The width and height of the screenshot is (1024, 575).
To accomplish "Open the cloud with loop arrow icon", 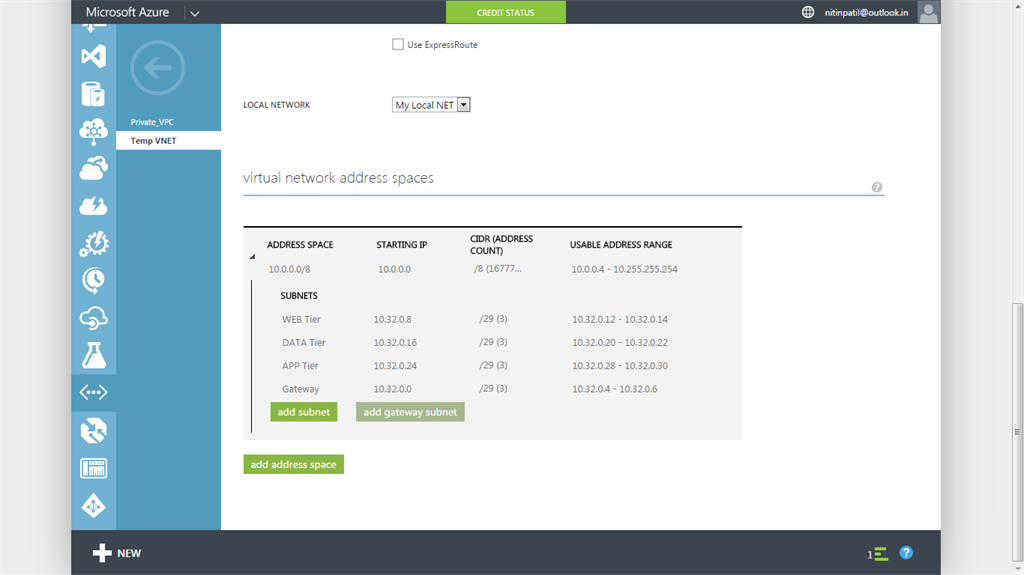I will coord(93,318).
